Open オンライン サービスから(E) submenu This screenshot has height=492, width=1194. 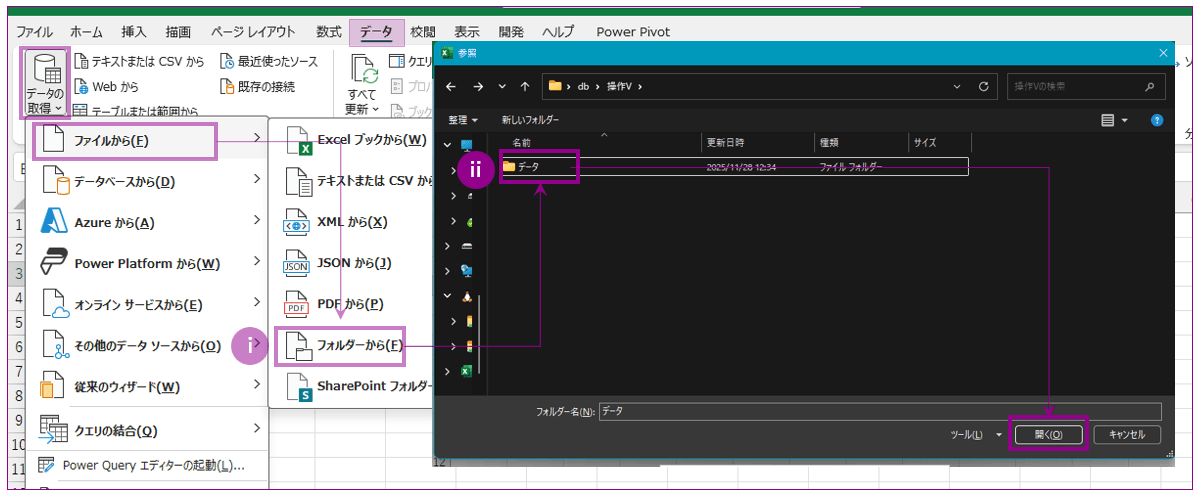149,305
